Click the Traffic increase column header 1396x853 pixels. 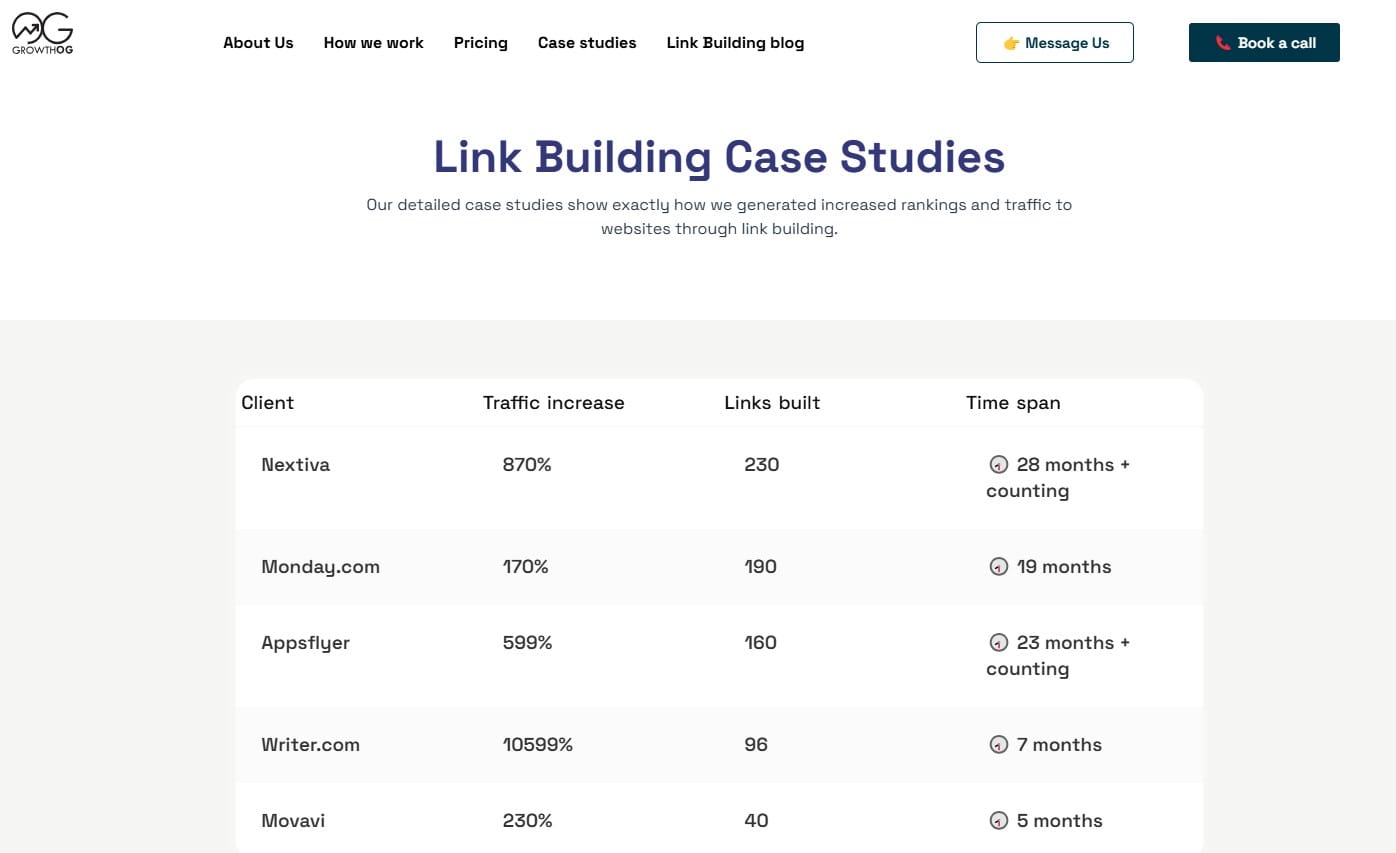(x=553, y=403)
